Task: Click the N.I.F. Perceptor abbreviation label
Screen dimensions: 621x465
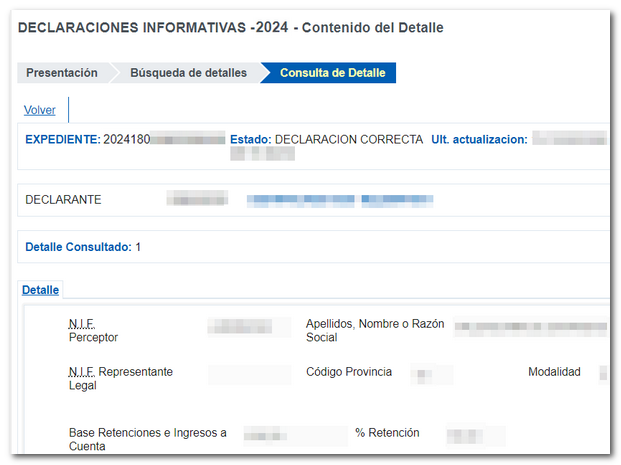Action: 81,324
